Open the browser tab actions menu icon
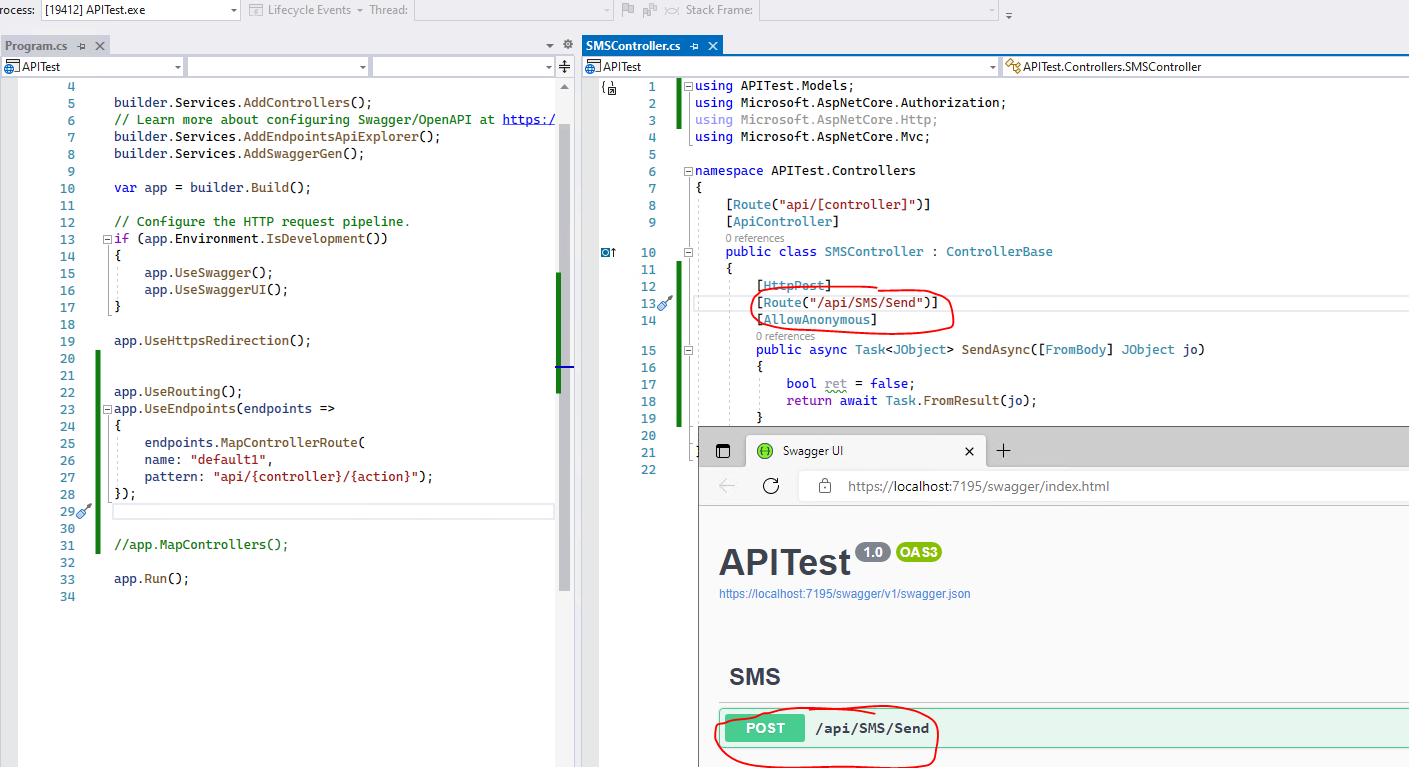Viewport: 1409px width, 768px height. coord(723,451)
